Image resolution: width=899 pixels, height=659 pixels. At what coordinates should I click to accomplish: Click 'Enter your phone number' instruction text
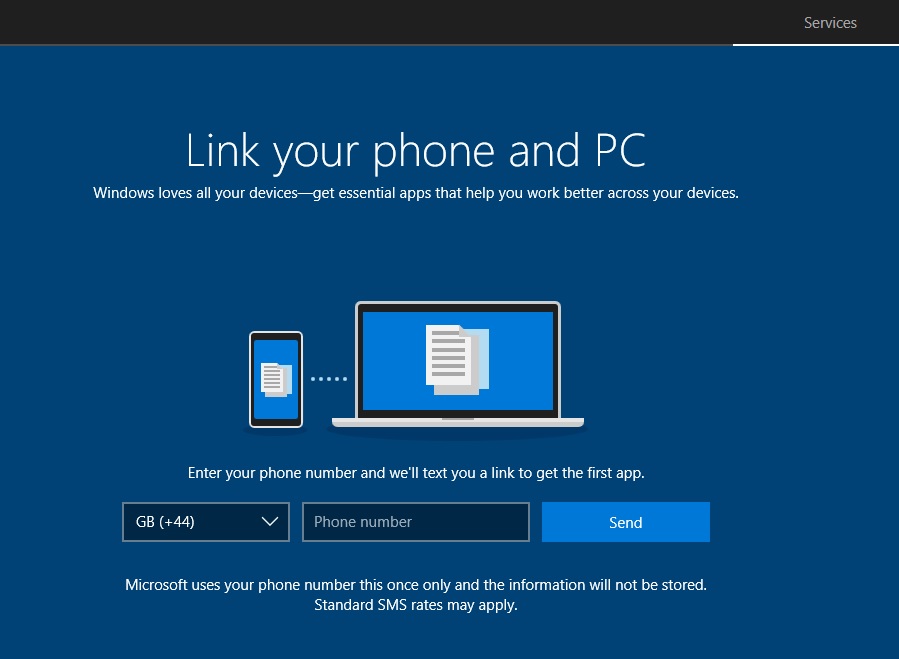(x=416, y=473)
